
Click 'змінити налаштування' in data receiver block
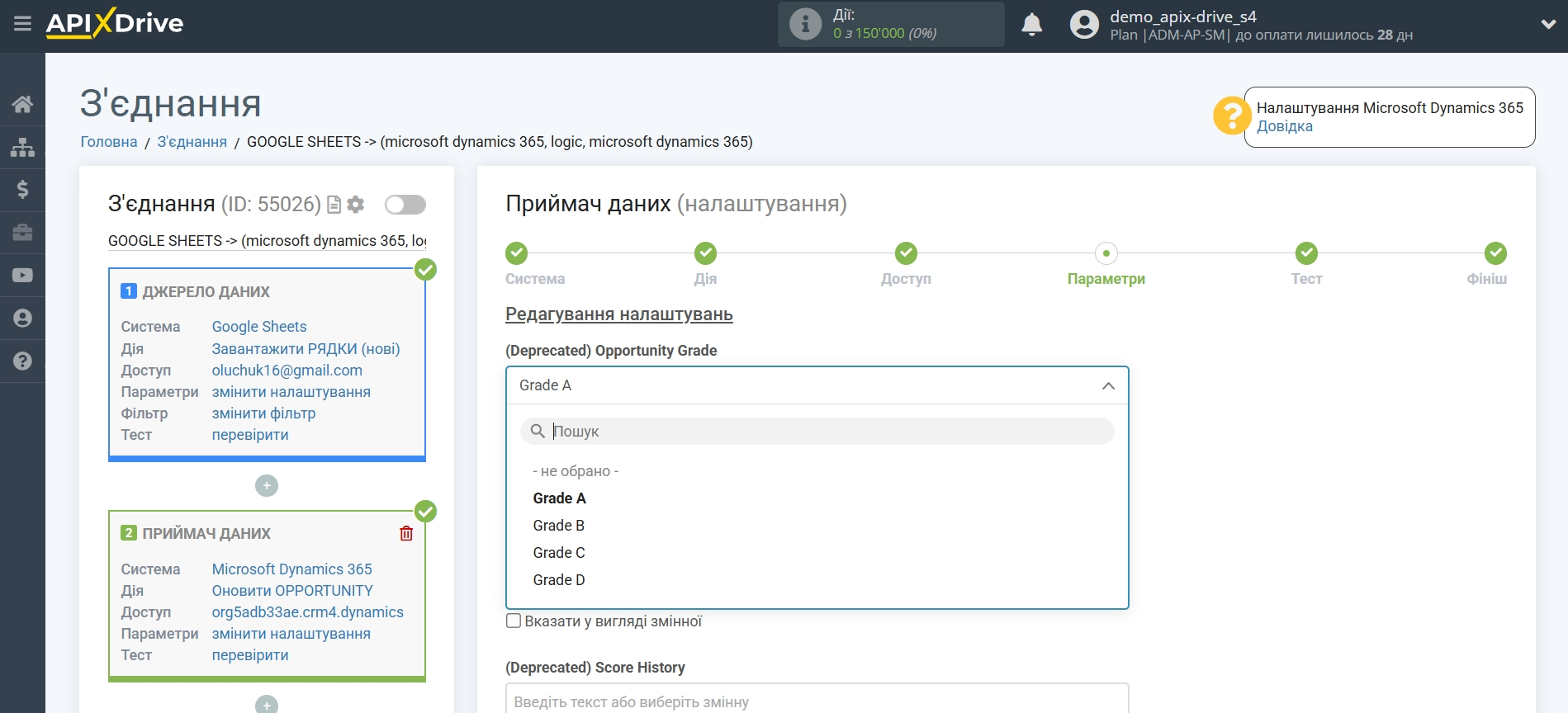click(291, 634)
